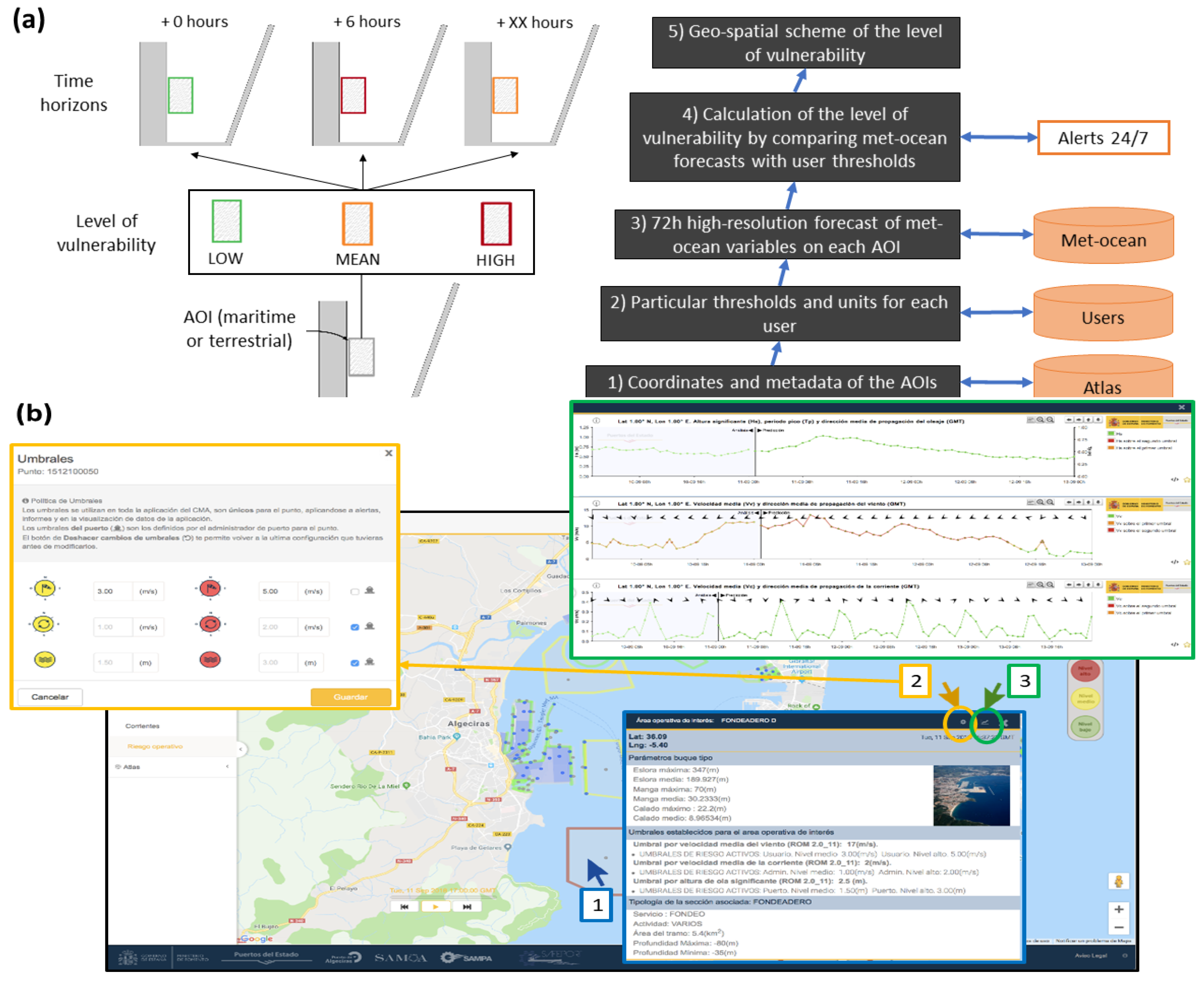Zoom out the map with minus button

[x=1119, y=928]
